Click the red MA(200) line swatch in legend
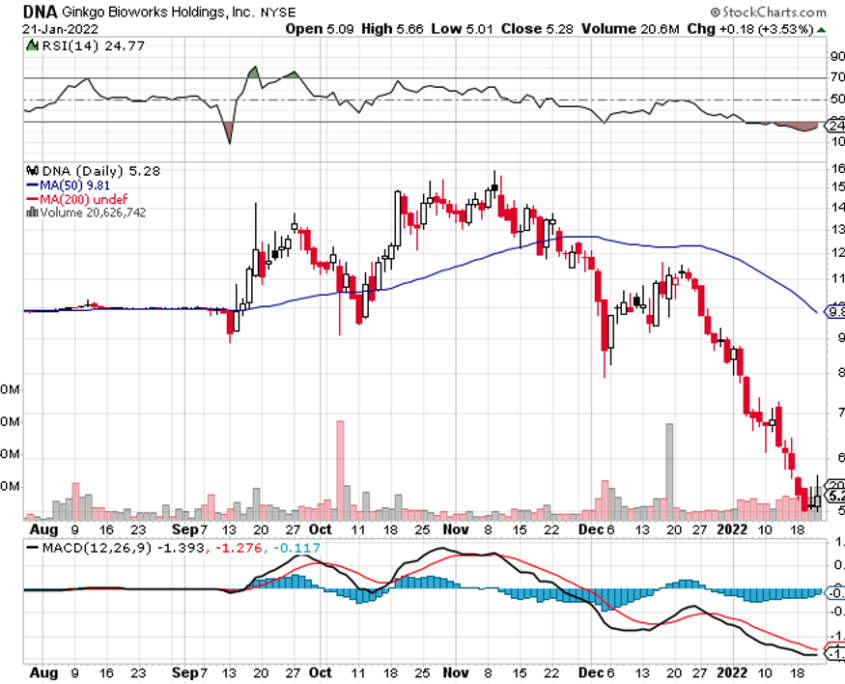Image resolution: width=845 pixels, height=684 pixels. [32, 199]
